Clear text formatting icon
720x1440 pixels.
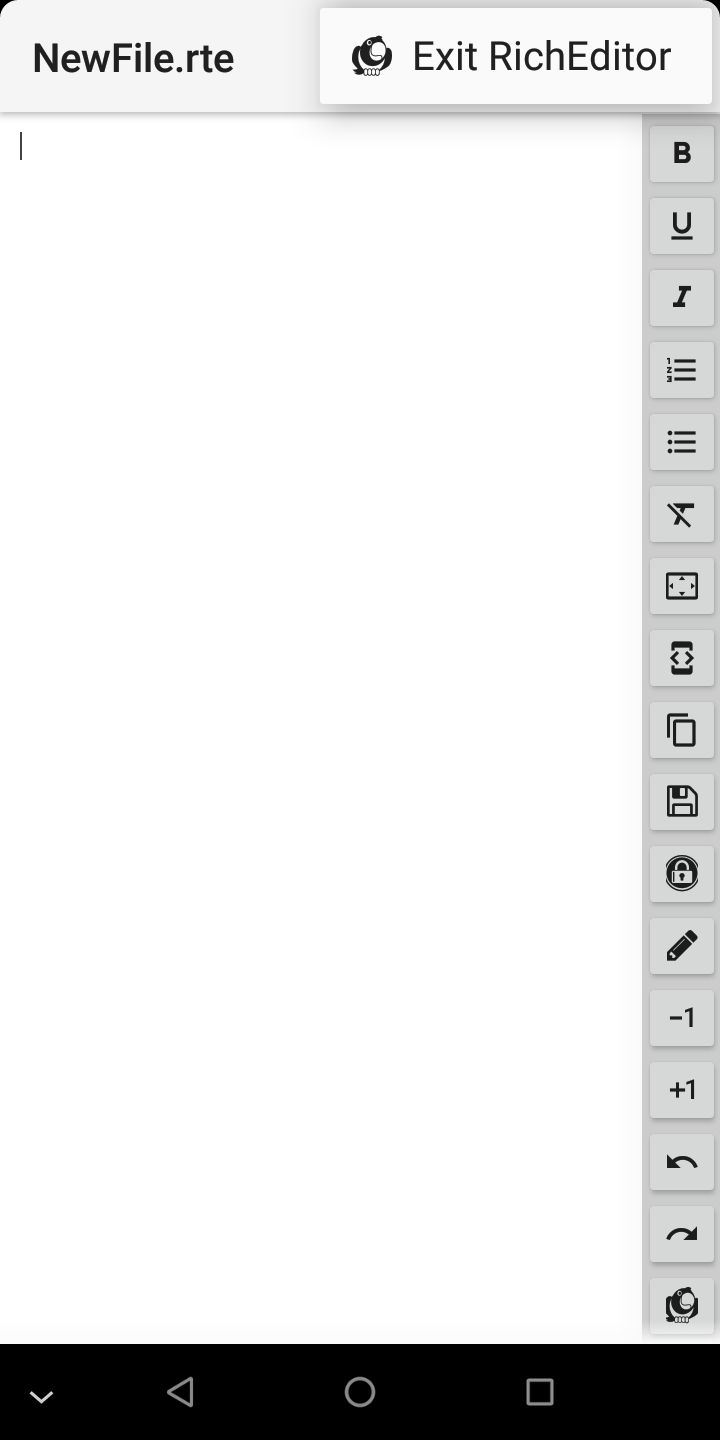click(682, 514)
